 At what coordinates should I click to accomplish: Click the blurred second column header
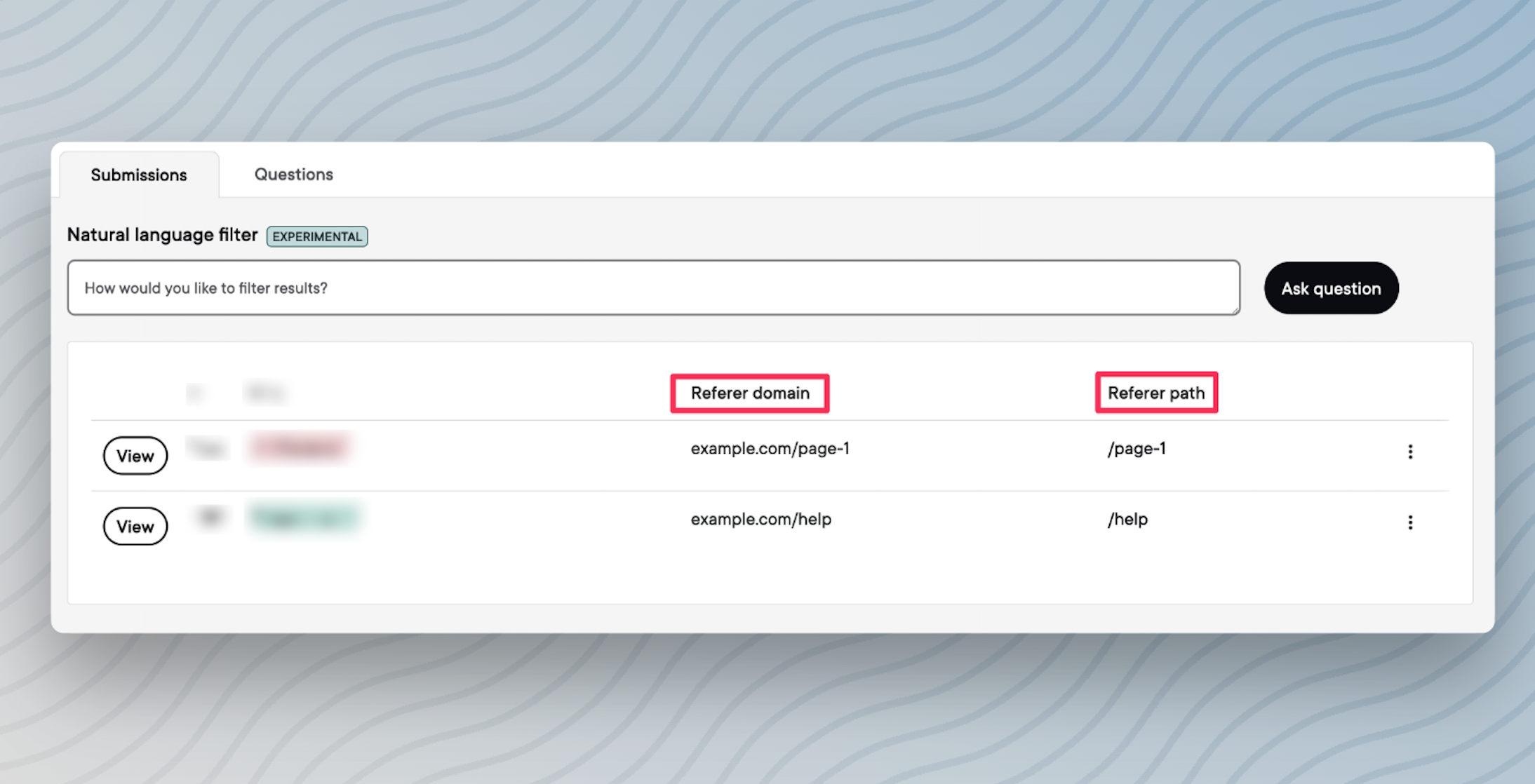tap(265, 393)
